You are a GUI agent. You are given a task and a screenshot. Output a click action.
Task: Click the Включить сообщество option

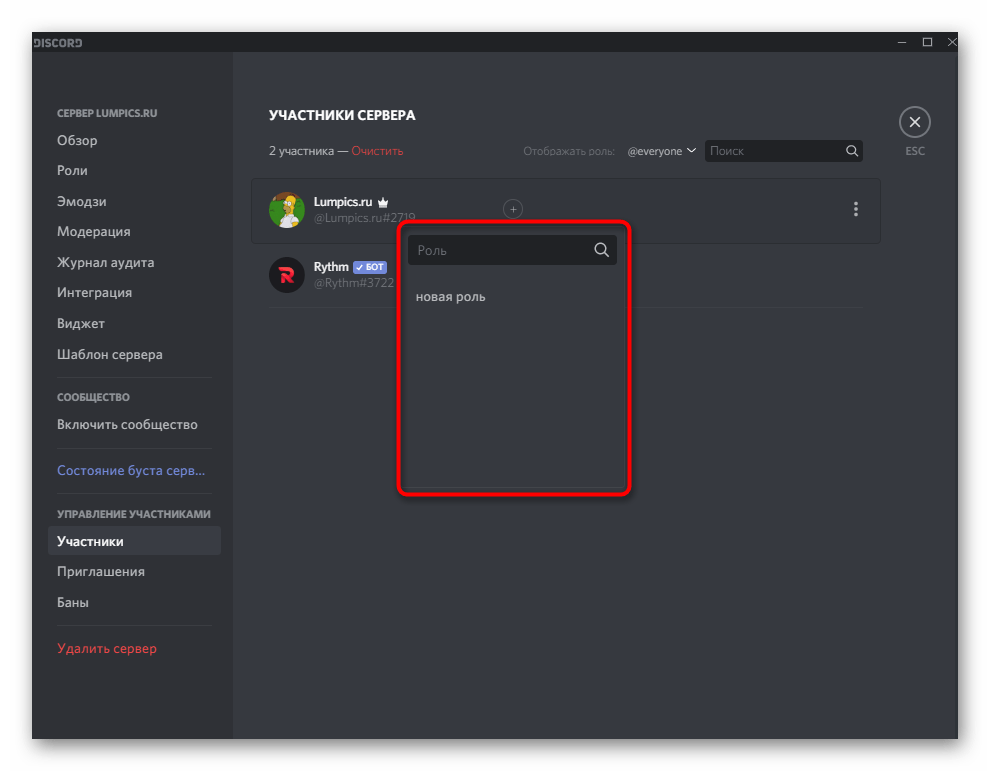click(x=125, y=424)
